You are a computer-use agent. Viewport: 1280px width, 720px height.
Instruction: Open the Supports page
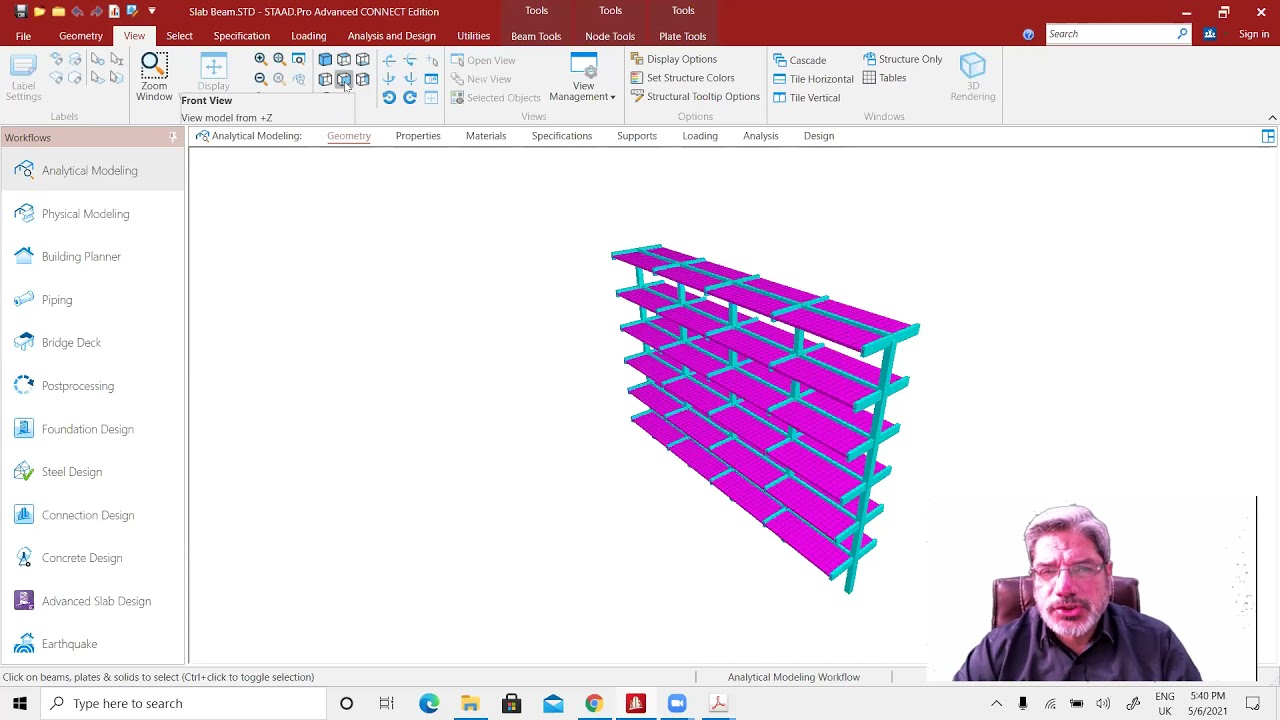pos(637,136)
